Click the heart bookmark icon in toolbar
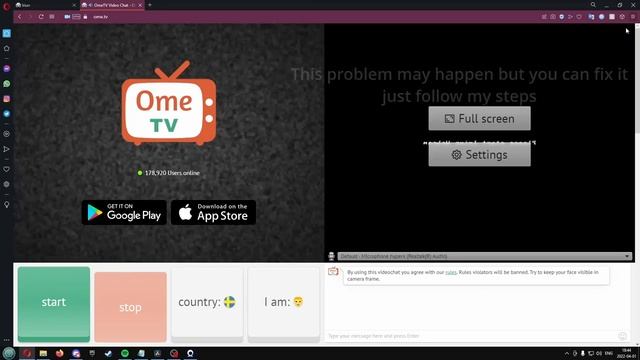640x360 pixels. click(579, 17)
